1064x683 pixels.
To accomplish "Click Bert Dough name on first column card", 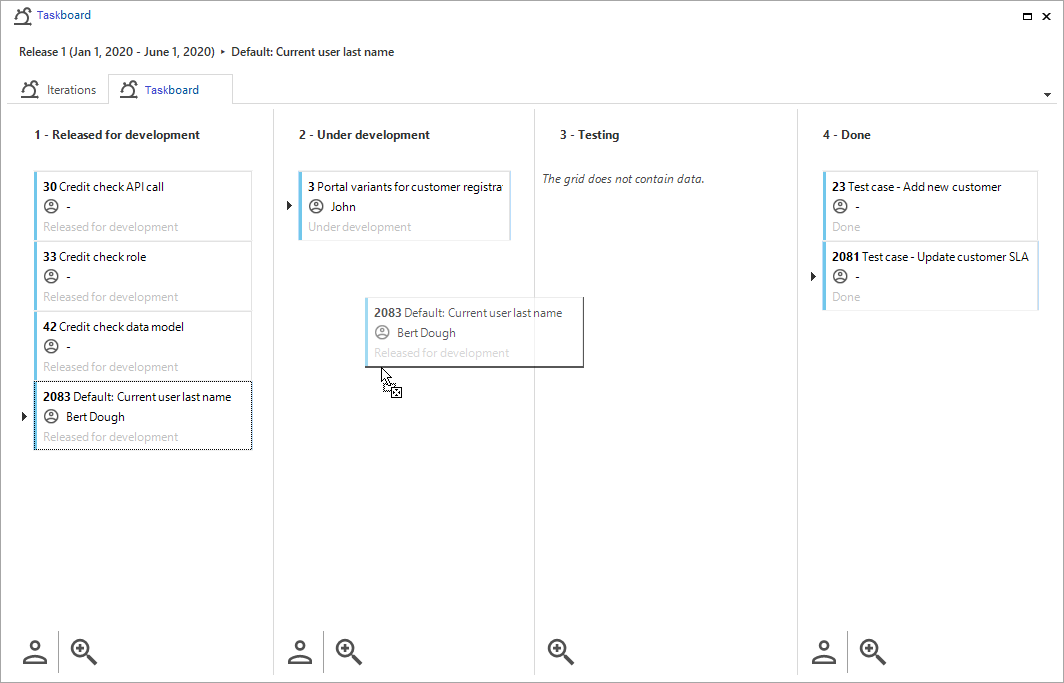I will point(96,417).
